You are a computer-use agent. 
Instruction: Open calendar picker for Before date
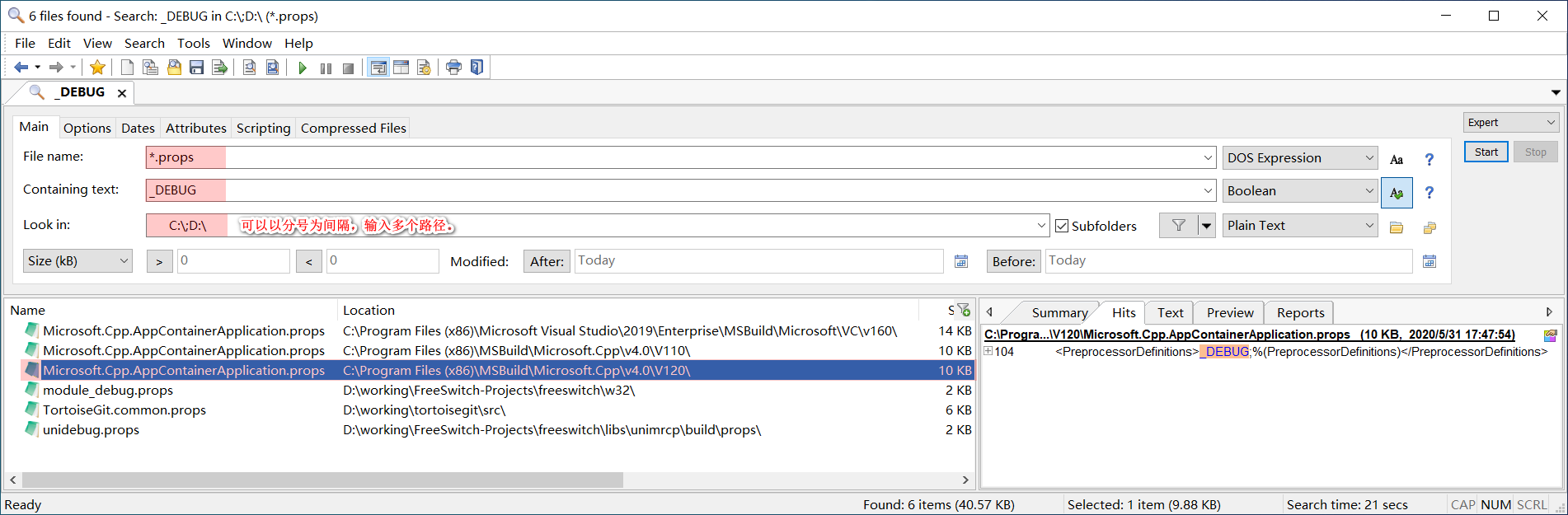coord(1430,261)
